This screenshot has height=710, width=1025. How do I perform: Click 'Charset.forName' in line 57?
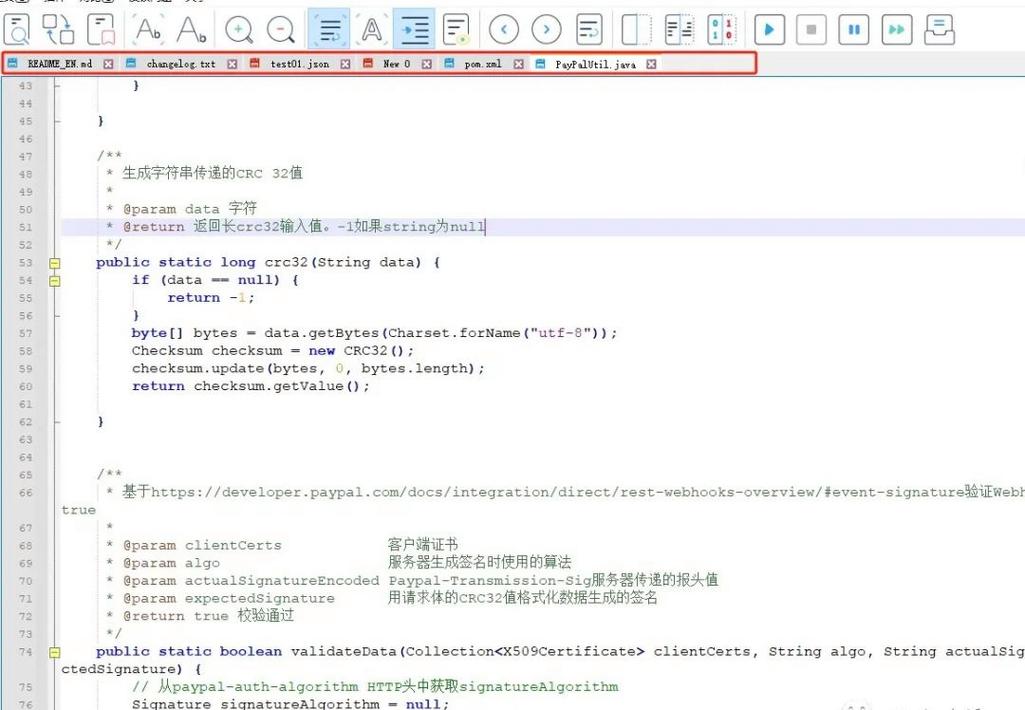454,333
